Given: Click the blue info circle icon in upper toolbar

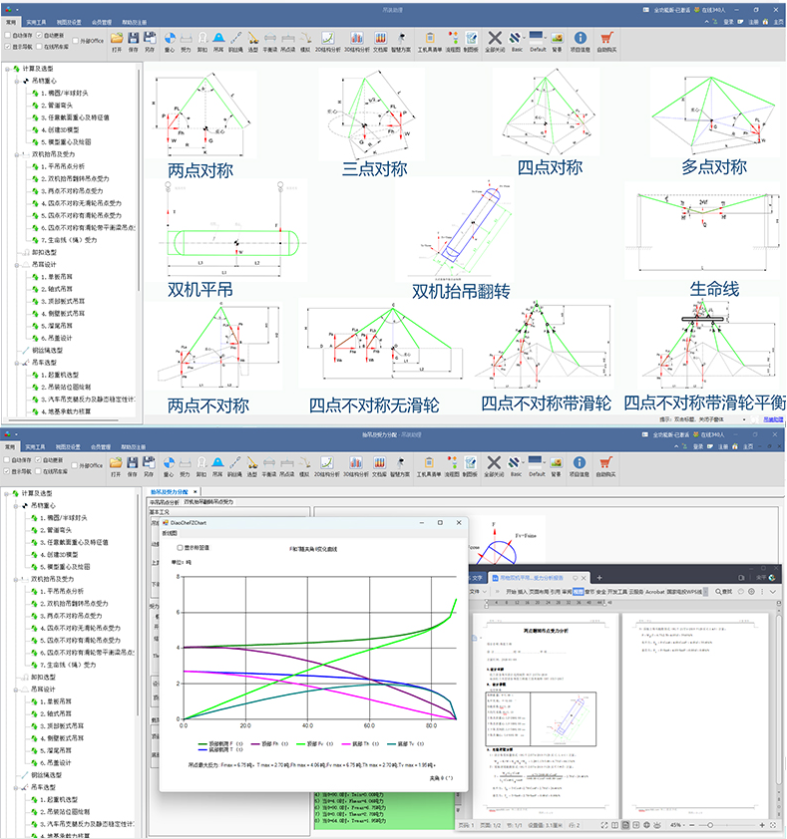Looking at the screenshot, I should [x=580, y=38].
